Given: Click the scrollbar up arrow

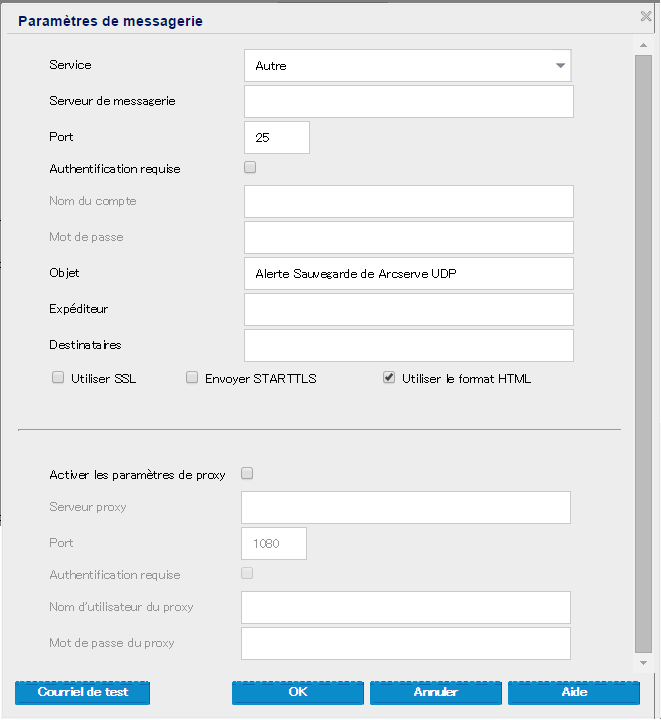Looking at the screenshot, I should point(643,45).
